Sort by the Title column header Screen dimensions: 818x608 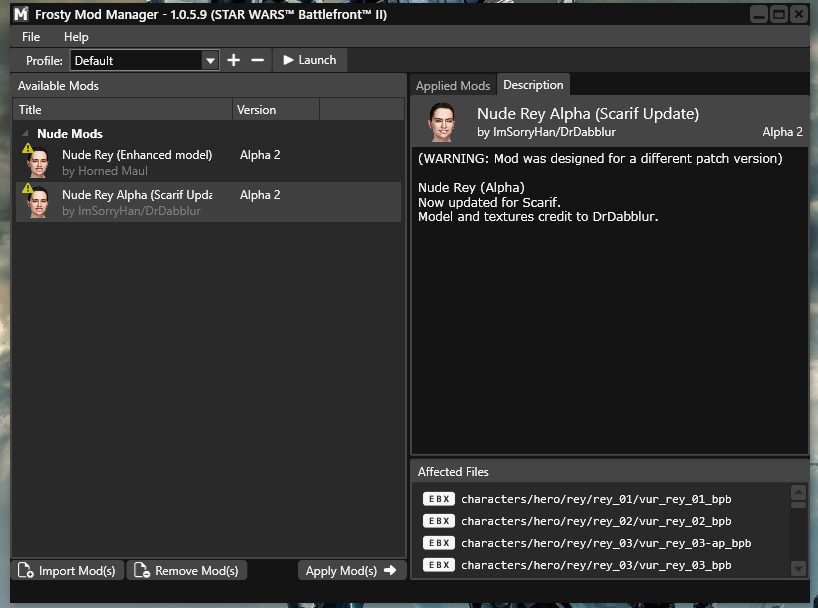coord(123,110)
